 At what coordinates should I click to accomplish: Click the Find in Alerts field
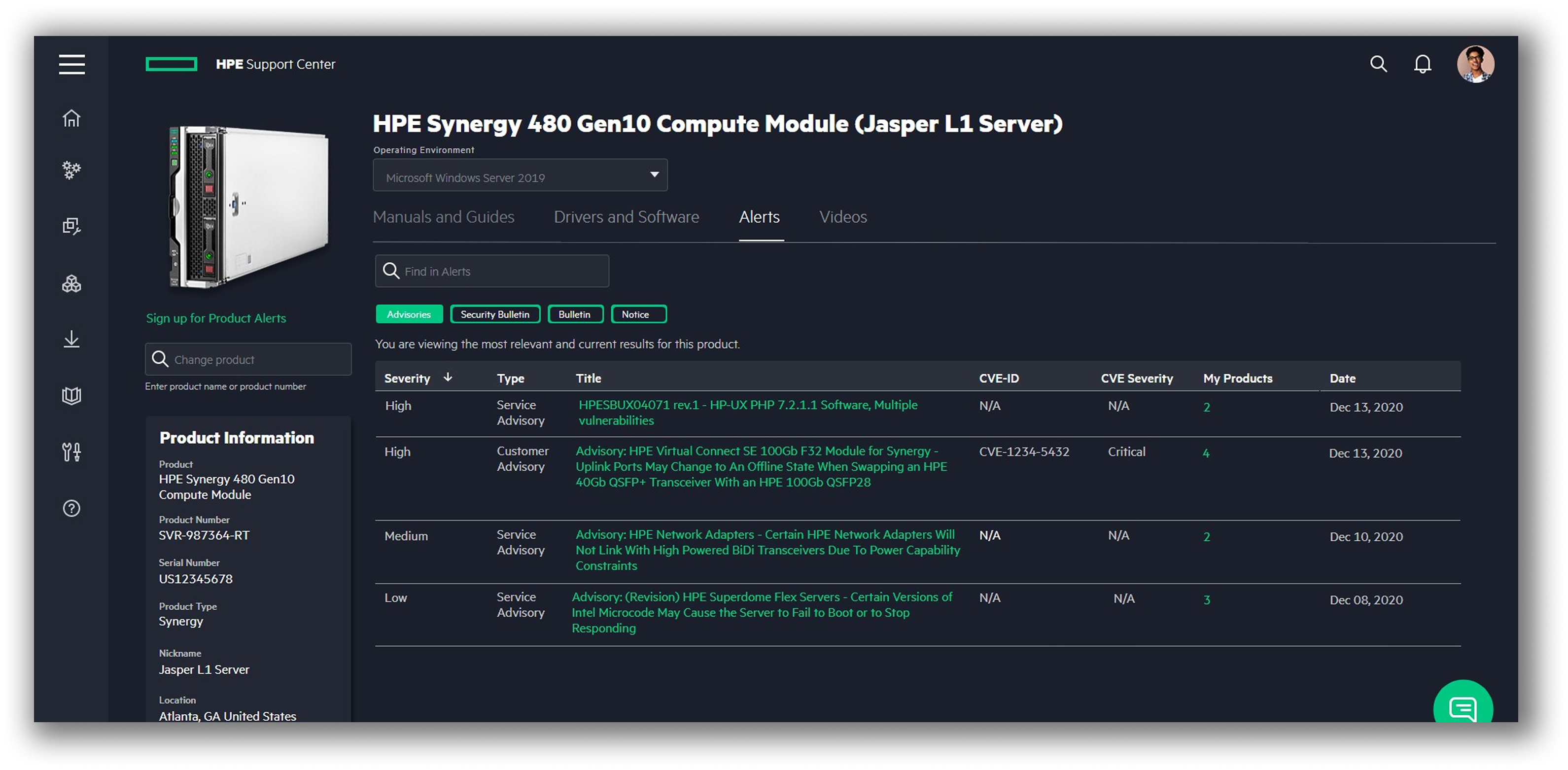point(492,271)
